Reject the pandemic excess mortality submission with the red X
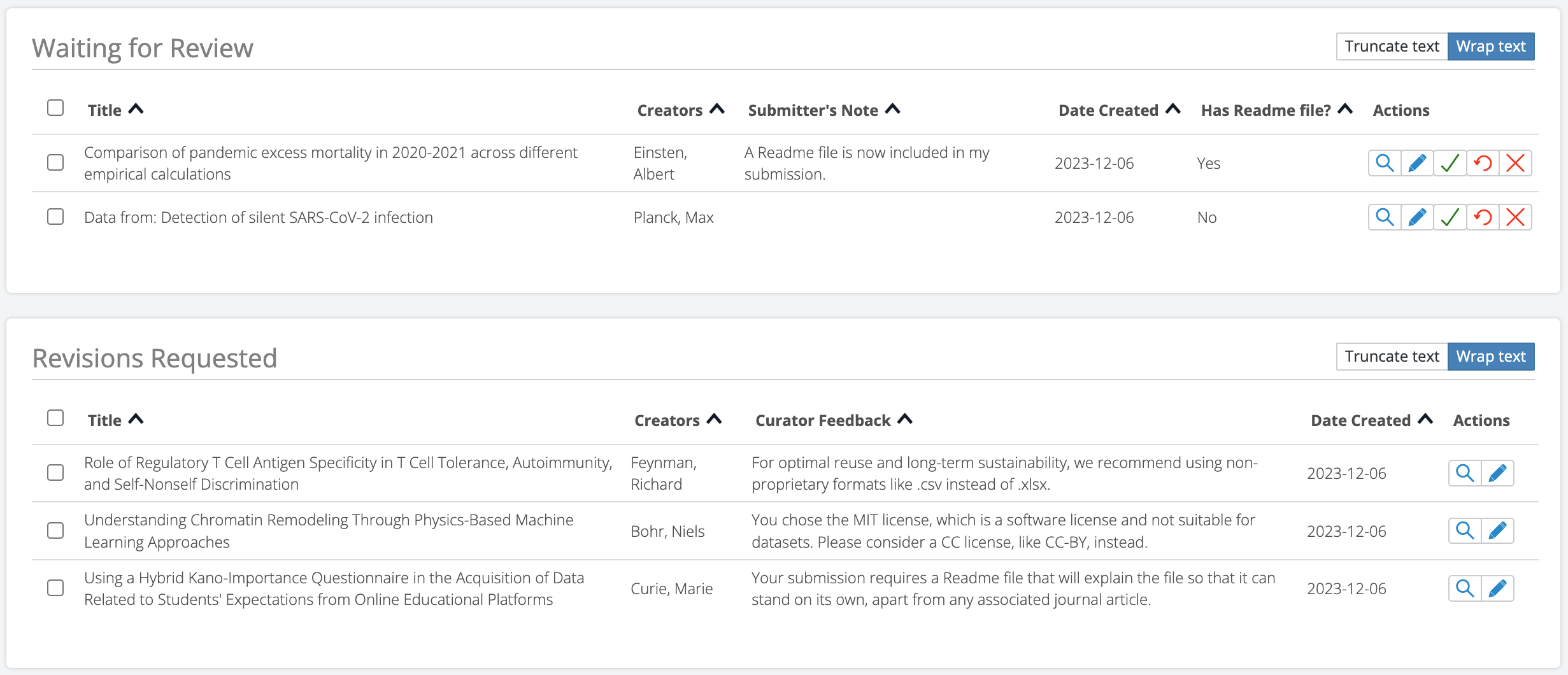The width and height of the screenshot is (1568, 675). [1515, 164]
